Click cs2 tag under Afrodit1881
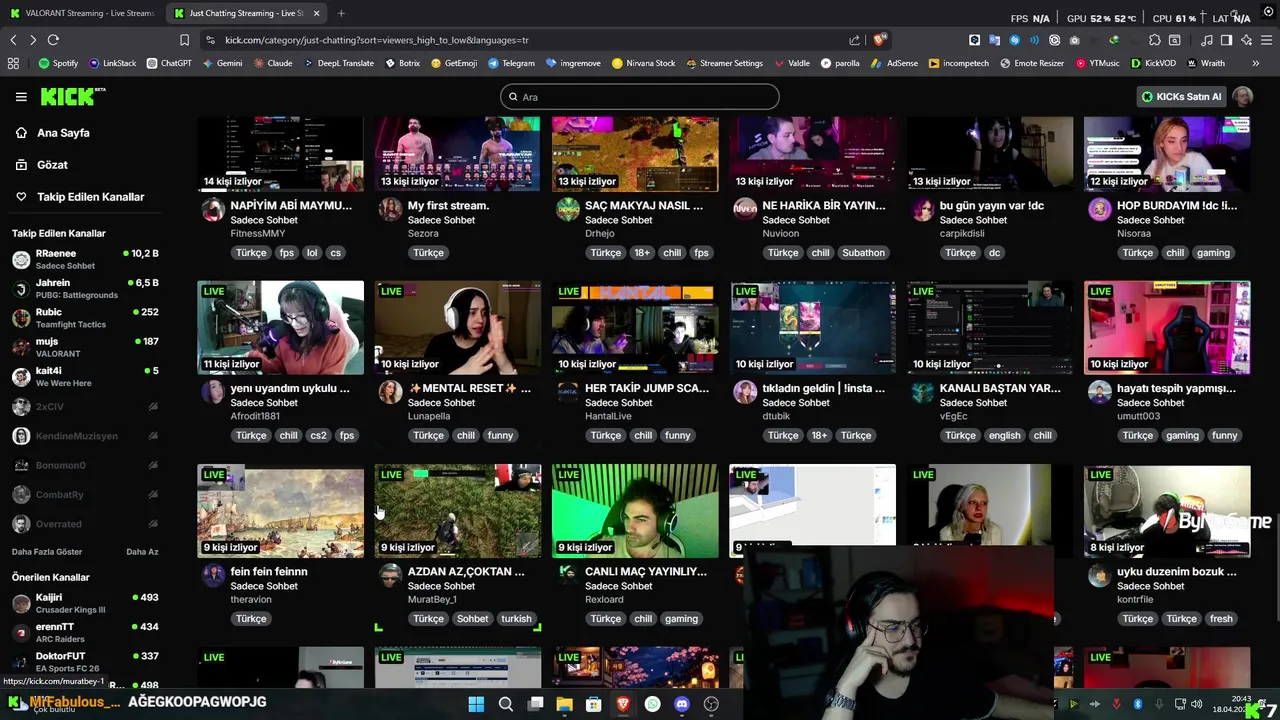 coord(318,436)
